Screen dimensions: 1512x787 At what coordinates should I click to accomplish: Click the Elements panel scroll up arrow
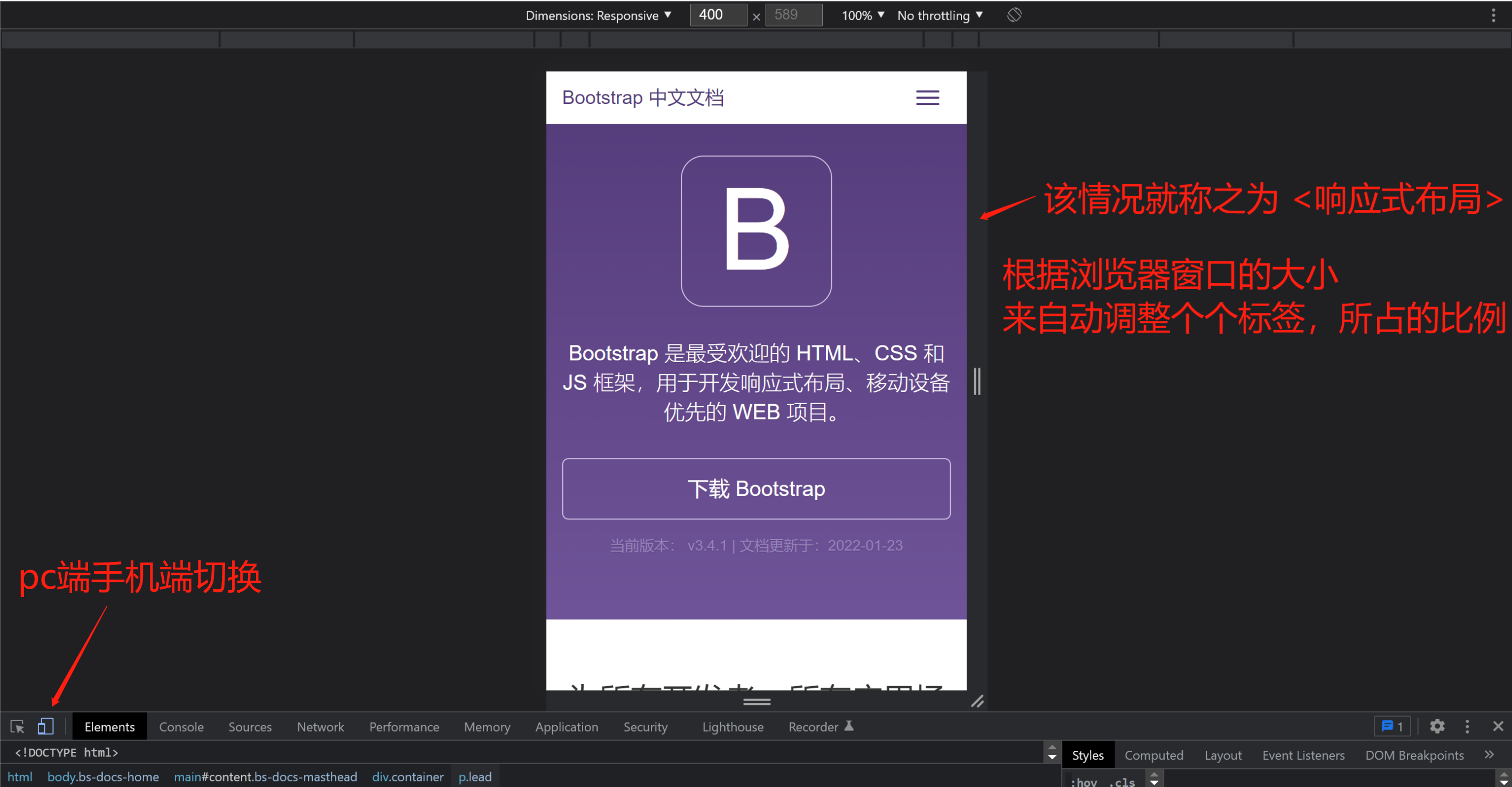[x=1052, y=747]
